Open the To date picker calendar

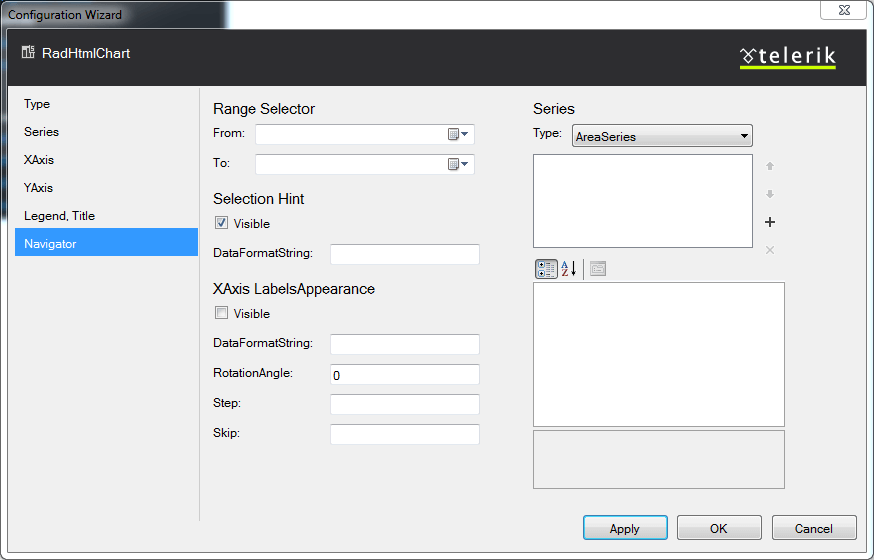[458, 164]
